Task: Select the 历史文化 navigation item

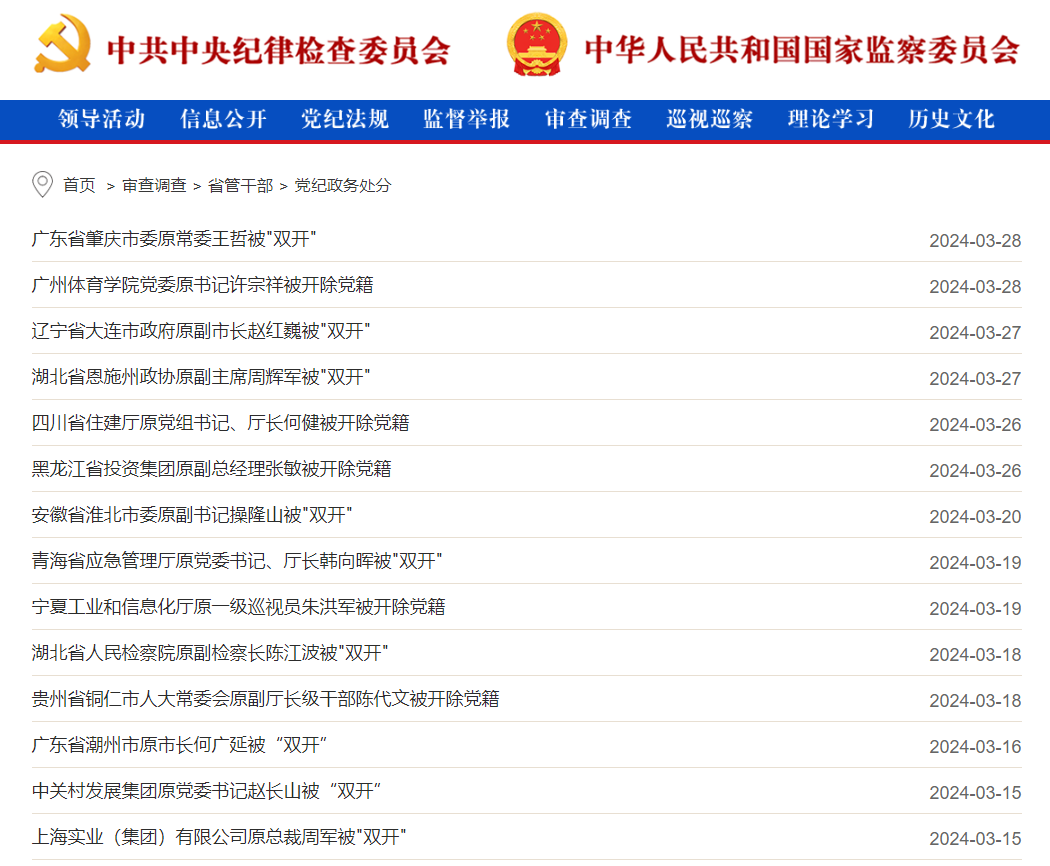Action: click(952, 120)
